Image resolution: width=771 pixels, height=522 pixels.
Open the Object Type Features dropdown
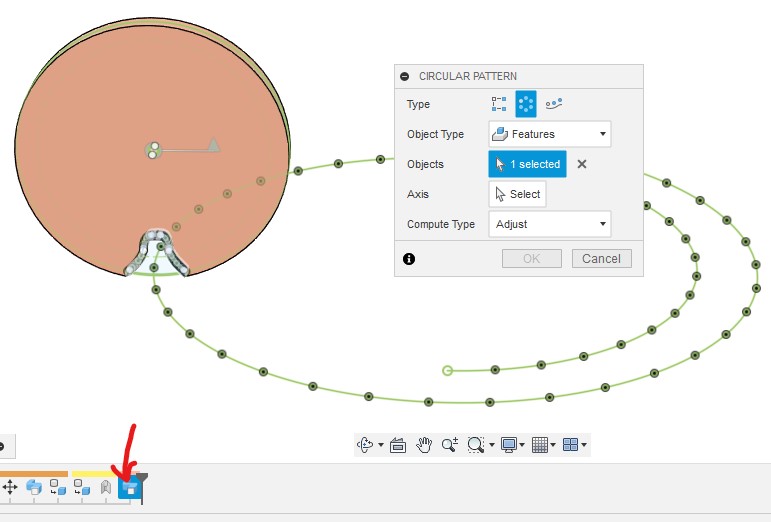[549, 134]
